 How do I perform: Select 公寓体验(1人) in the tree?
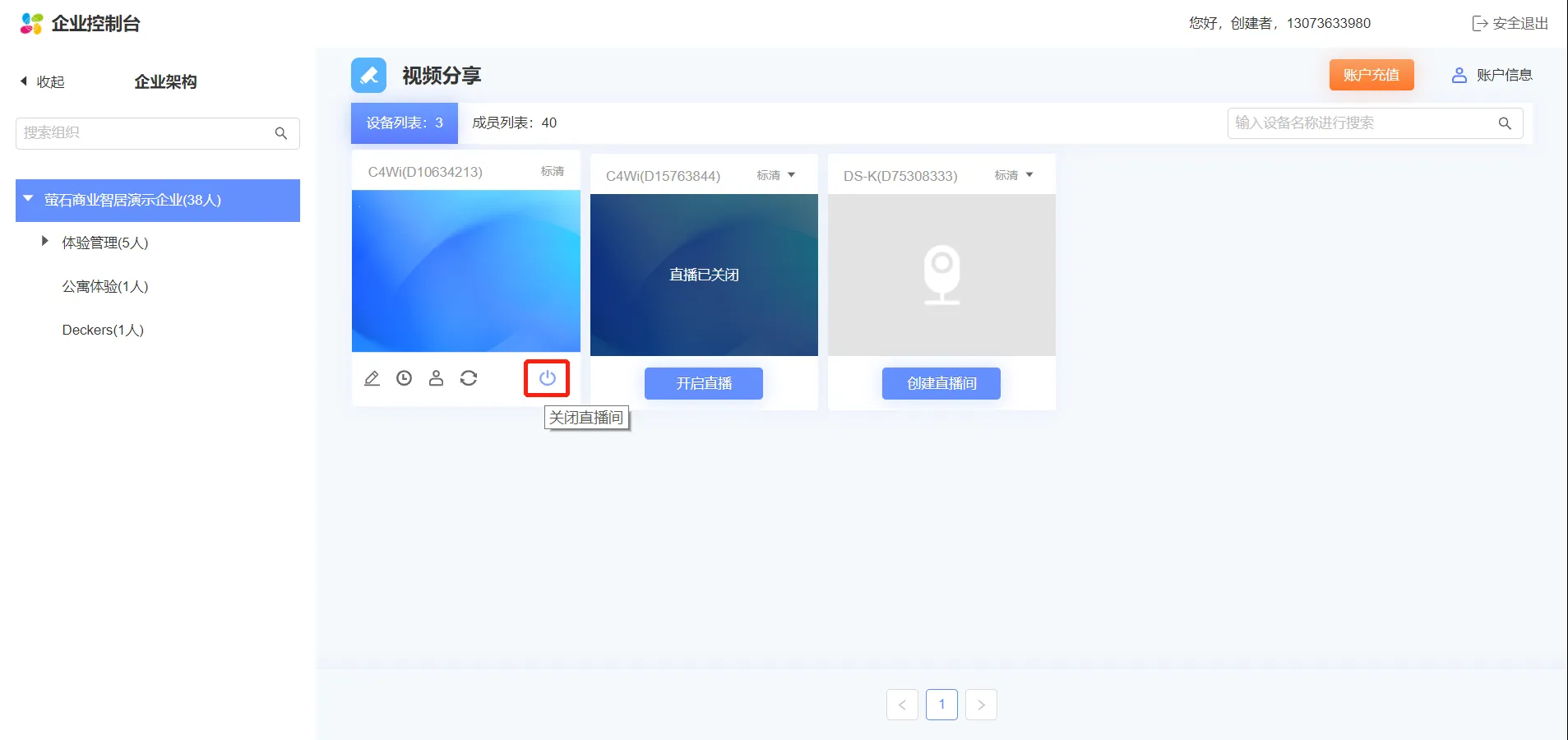pos(105,286)
